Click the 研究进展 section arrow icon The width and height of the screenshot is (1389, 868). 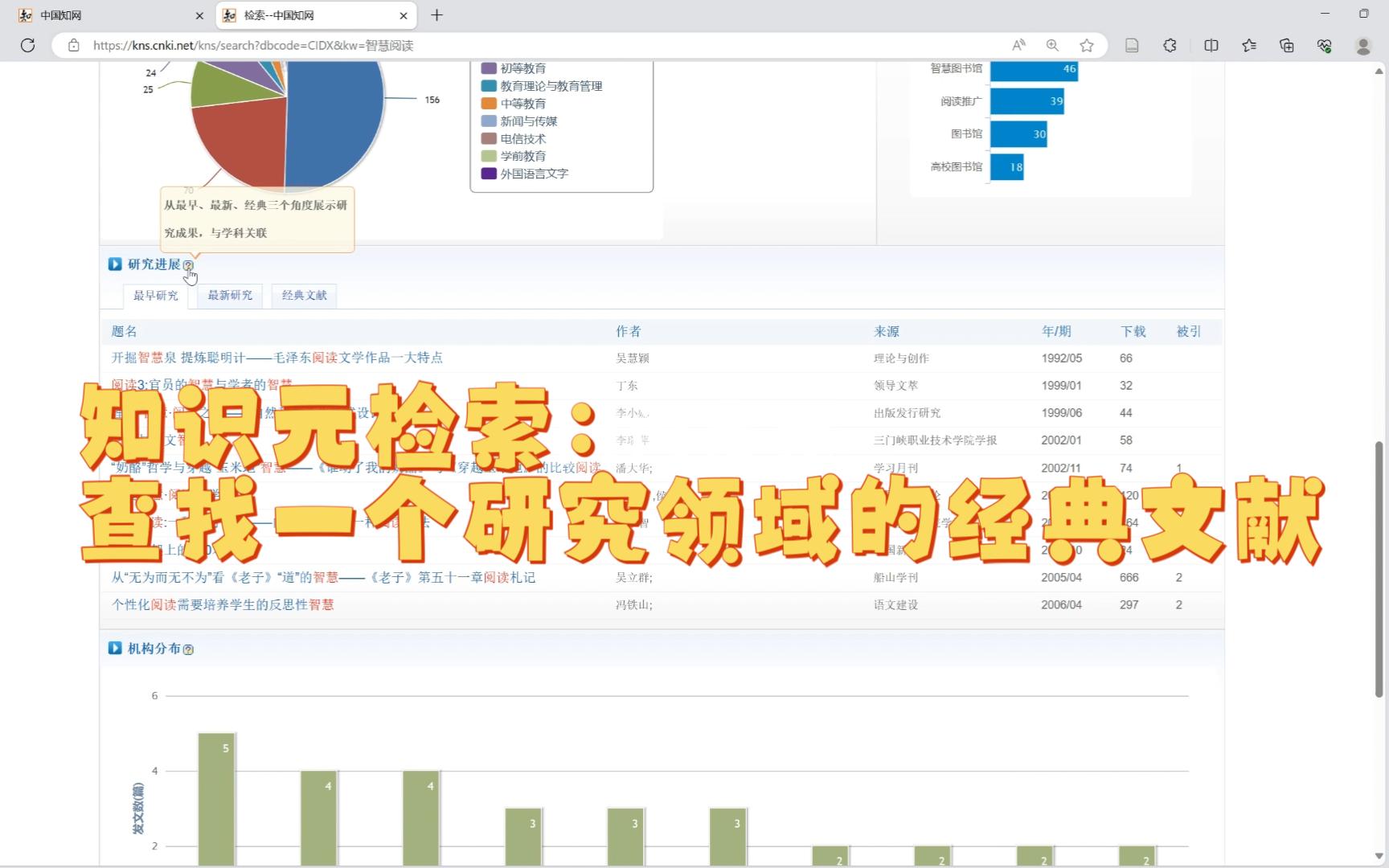tap(115, 264)
